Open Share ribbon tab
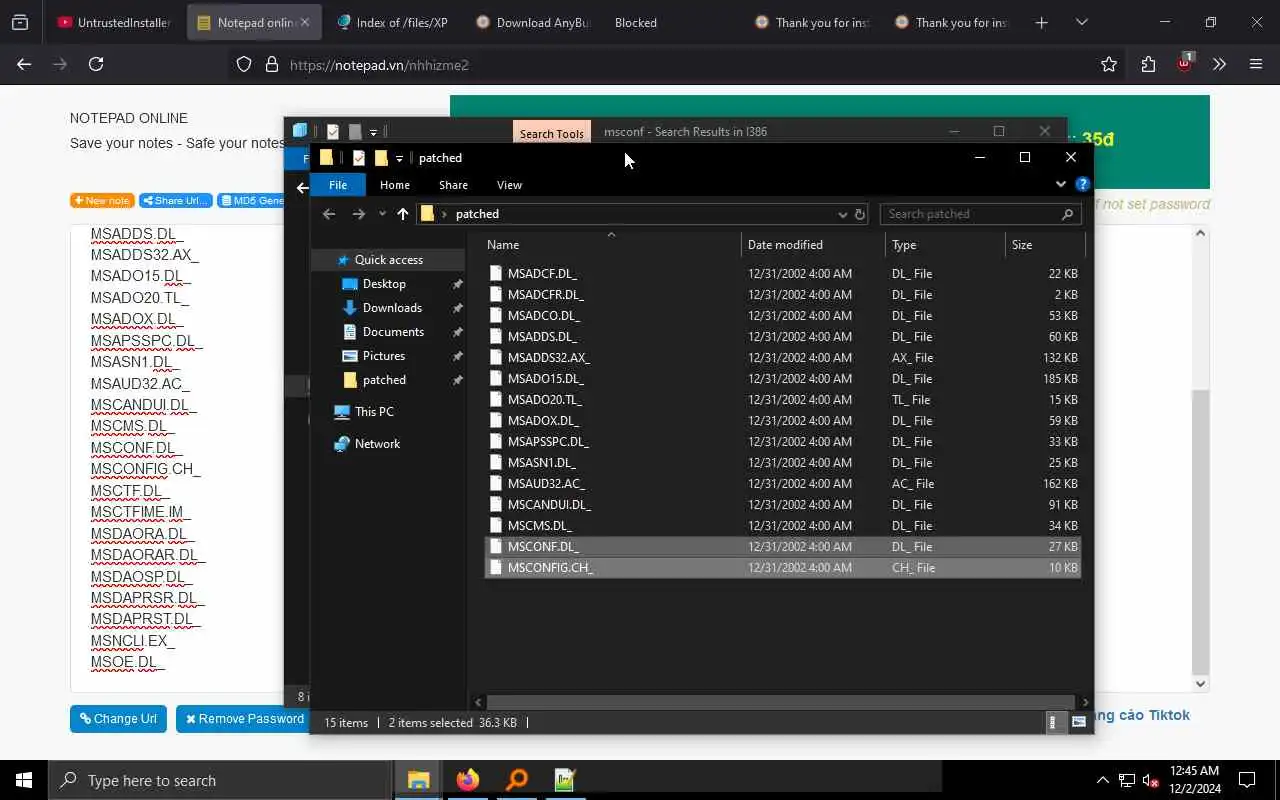The image size is (1280, 800). click(x=453, y=184)
